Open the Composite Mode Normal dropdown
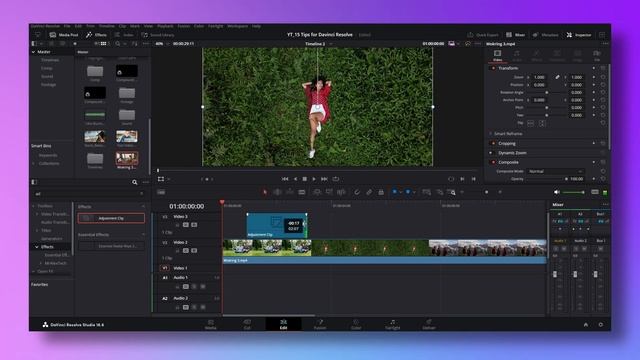Image resolution: width=640 pixels, height=360 pixels. pos(555,171)
